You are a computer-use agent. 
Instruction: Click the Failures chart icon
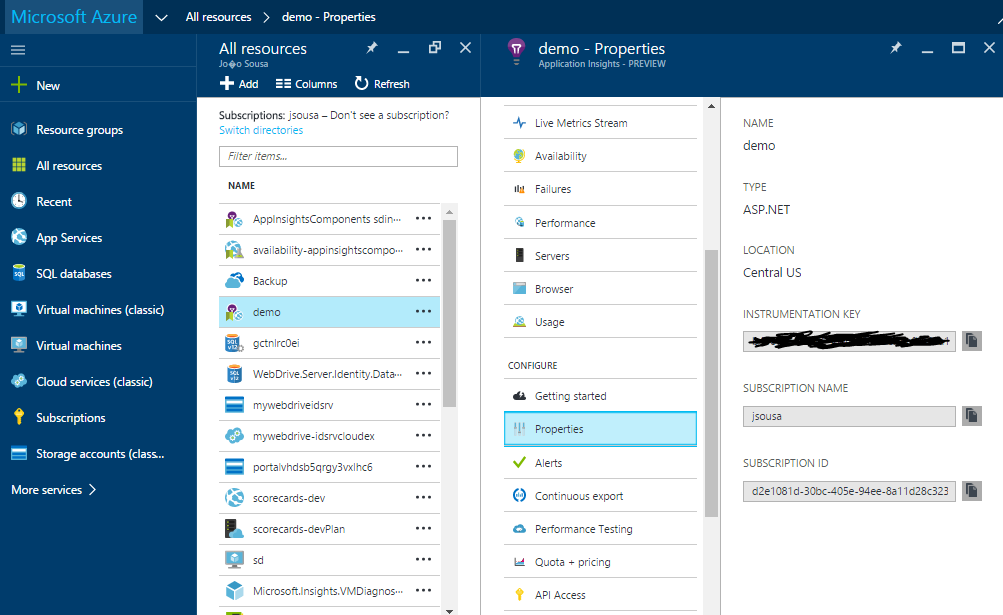pyautogui.click(x=519, y=189)
